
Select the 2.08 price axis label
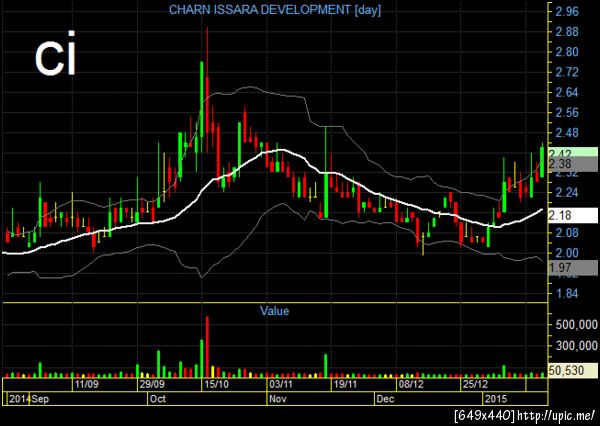click(x=567, y=233)
